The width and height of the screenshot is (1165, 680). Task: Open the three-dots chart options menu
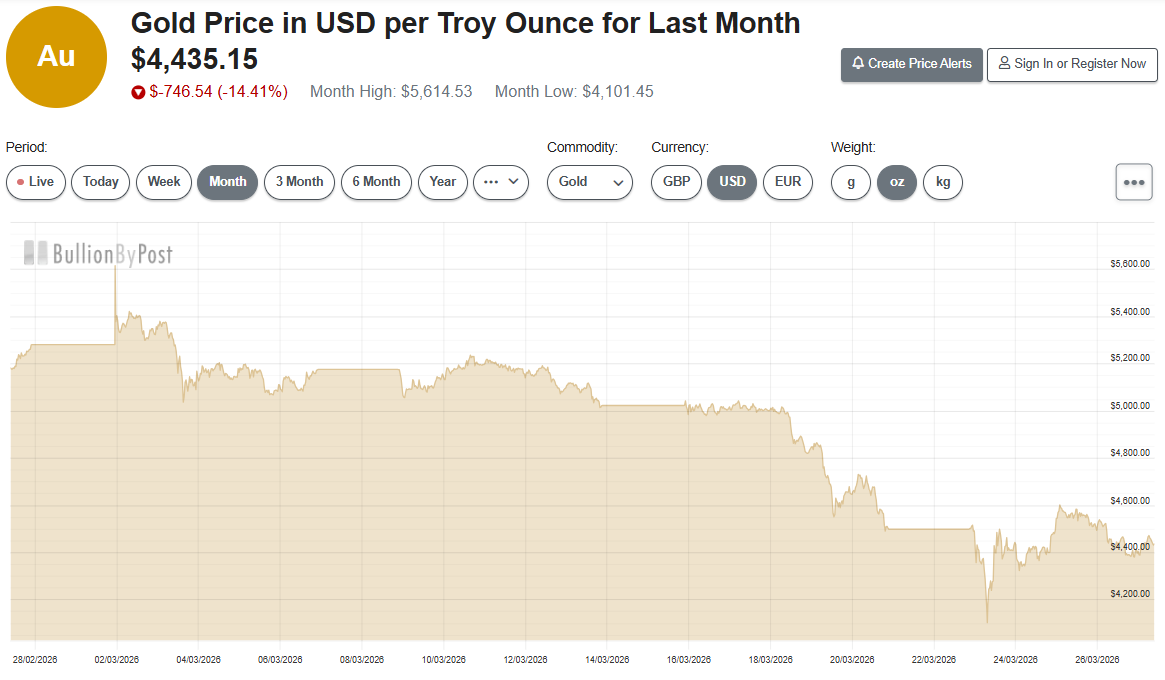click(x=1133, y=182)
